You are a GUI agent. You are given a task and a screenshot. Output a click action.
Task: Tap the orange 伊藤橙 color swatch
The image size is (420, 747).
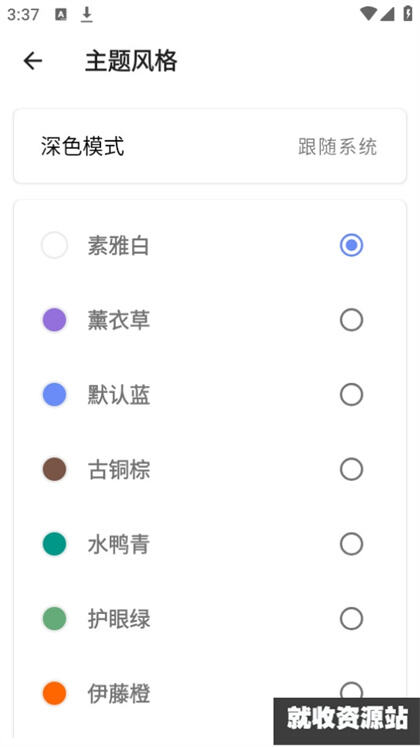[54, 693]
